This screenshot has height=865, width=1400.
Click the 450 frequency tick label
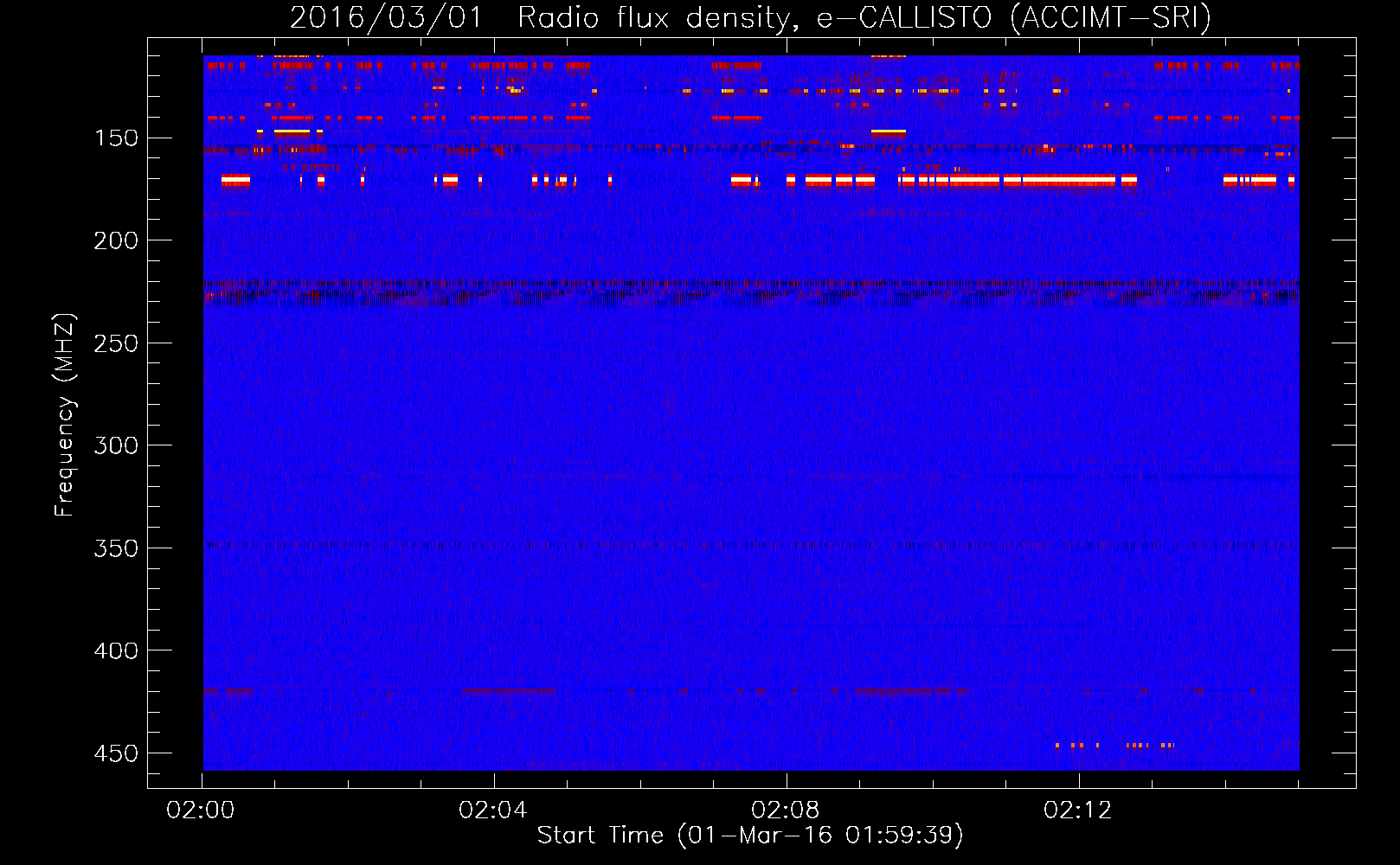[x=116, y=753]
